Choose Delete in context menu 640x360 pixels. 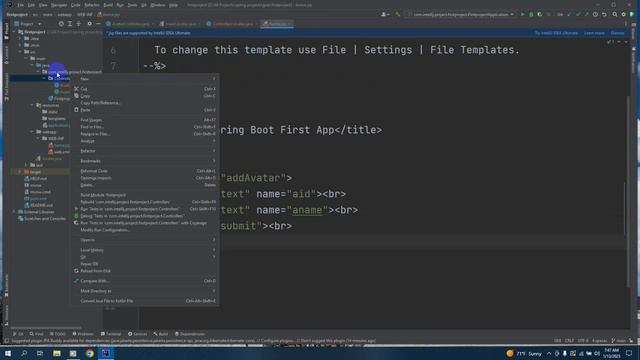(145, 185)
